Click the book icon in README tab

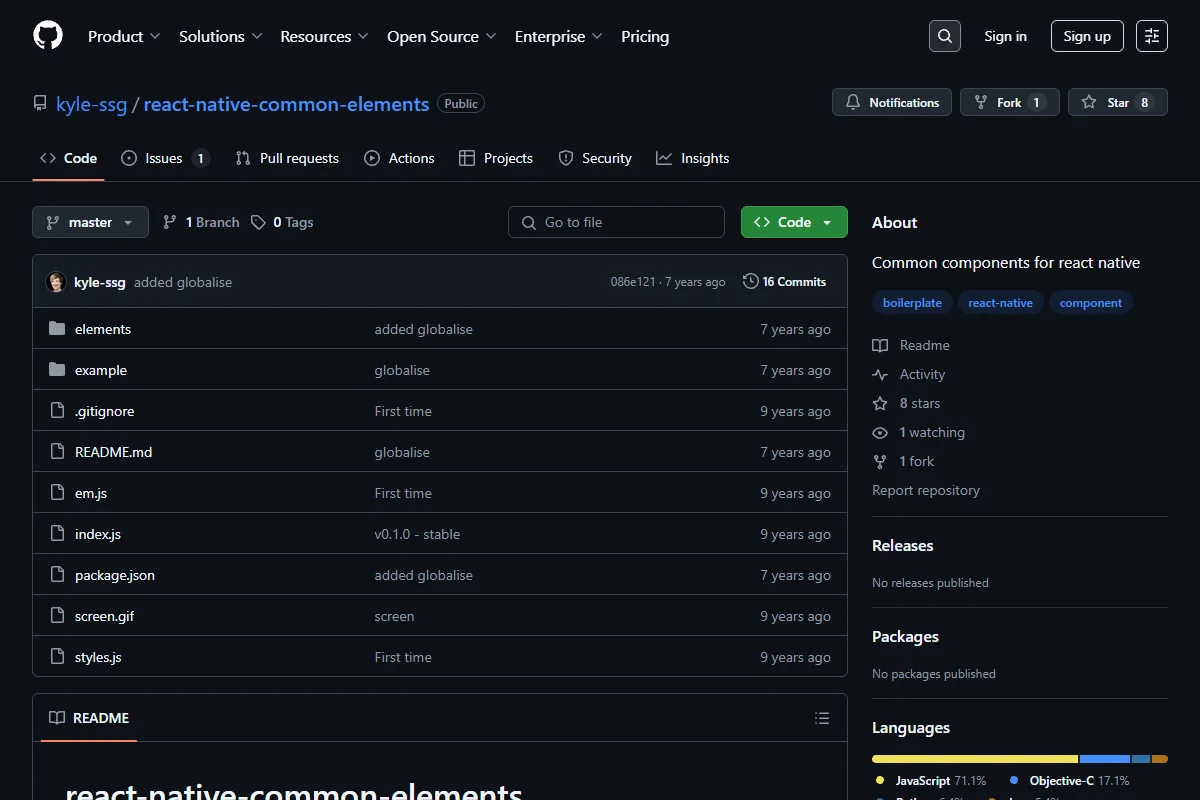pos(57,718)
